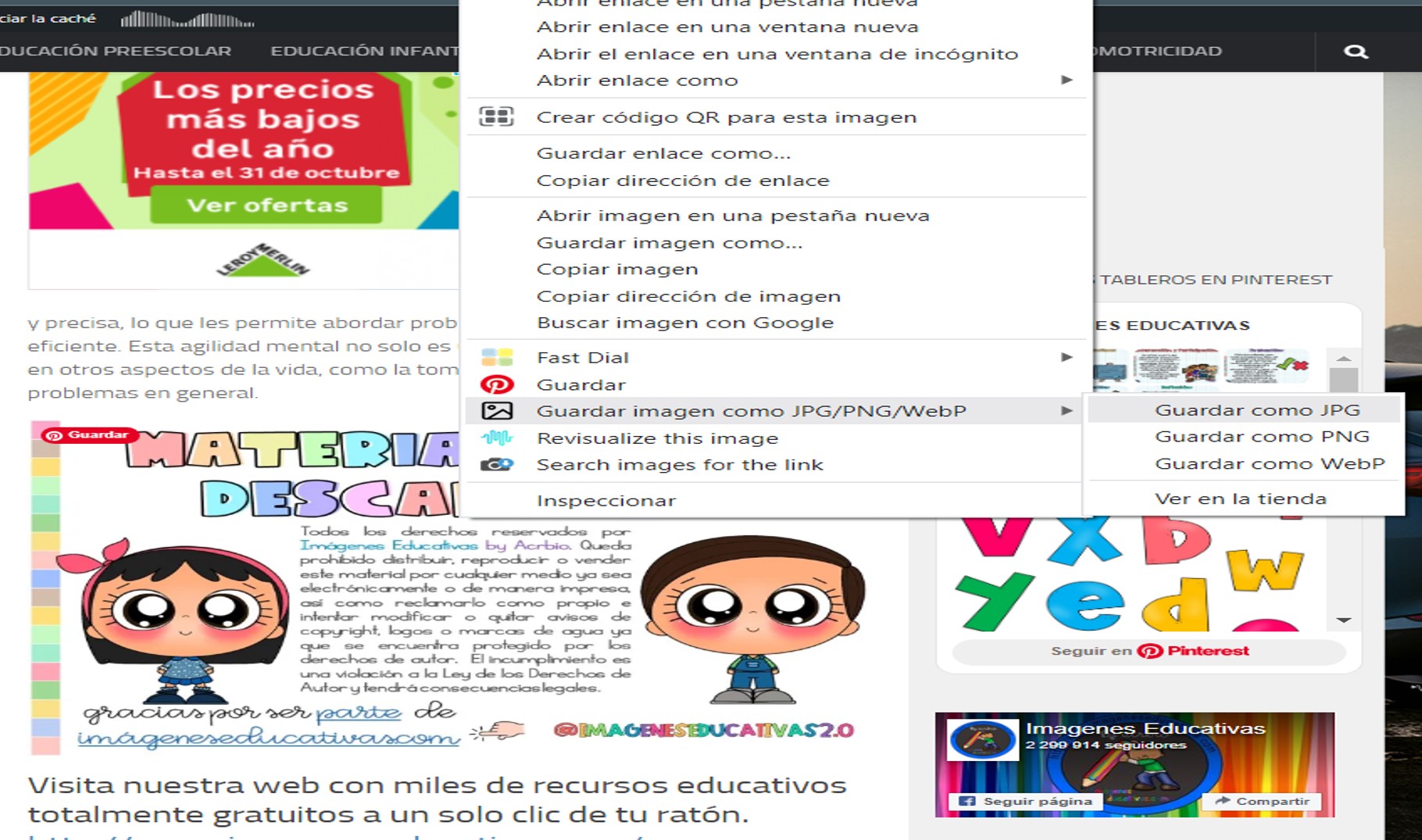Screen dimensions: 1422x840
Task: Expand the Abrir enlace como submenu arrow
Action: (x=1066, y=80)
